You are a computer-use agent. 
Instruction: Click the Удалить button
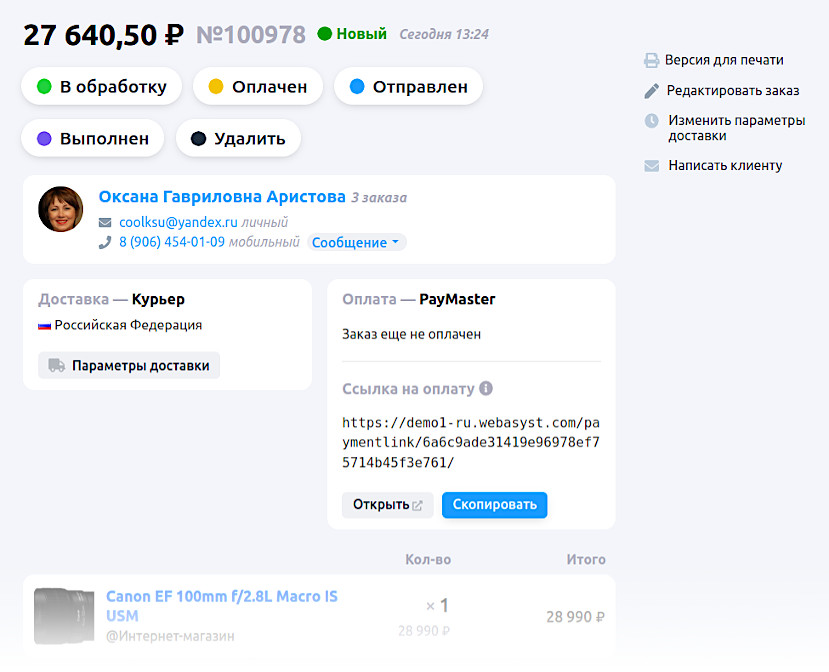(238, 137)
